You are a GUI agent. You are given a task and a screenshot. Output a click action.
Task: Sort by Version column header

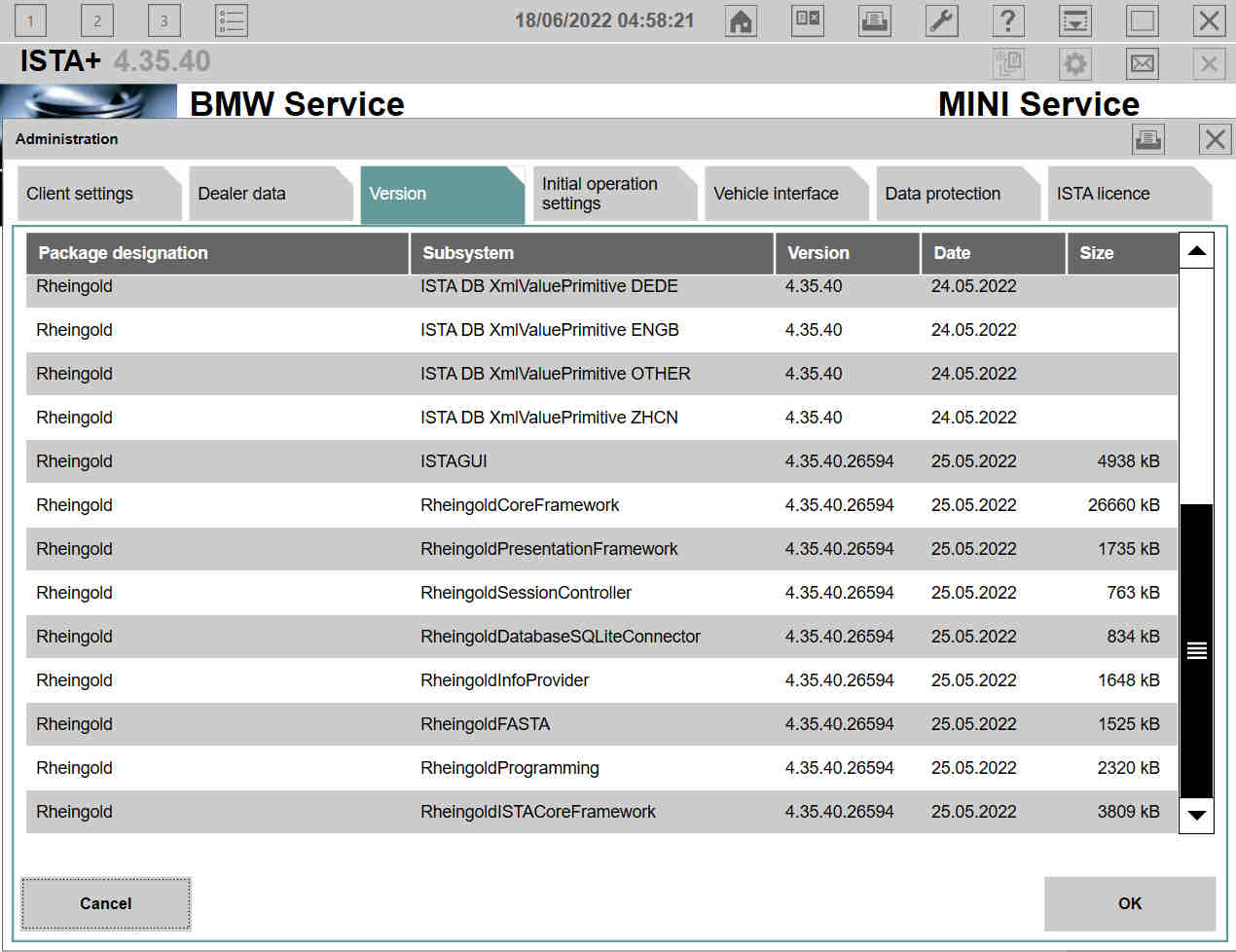[x=848, y=253]
